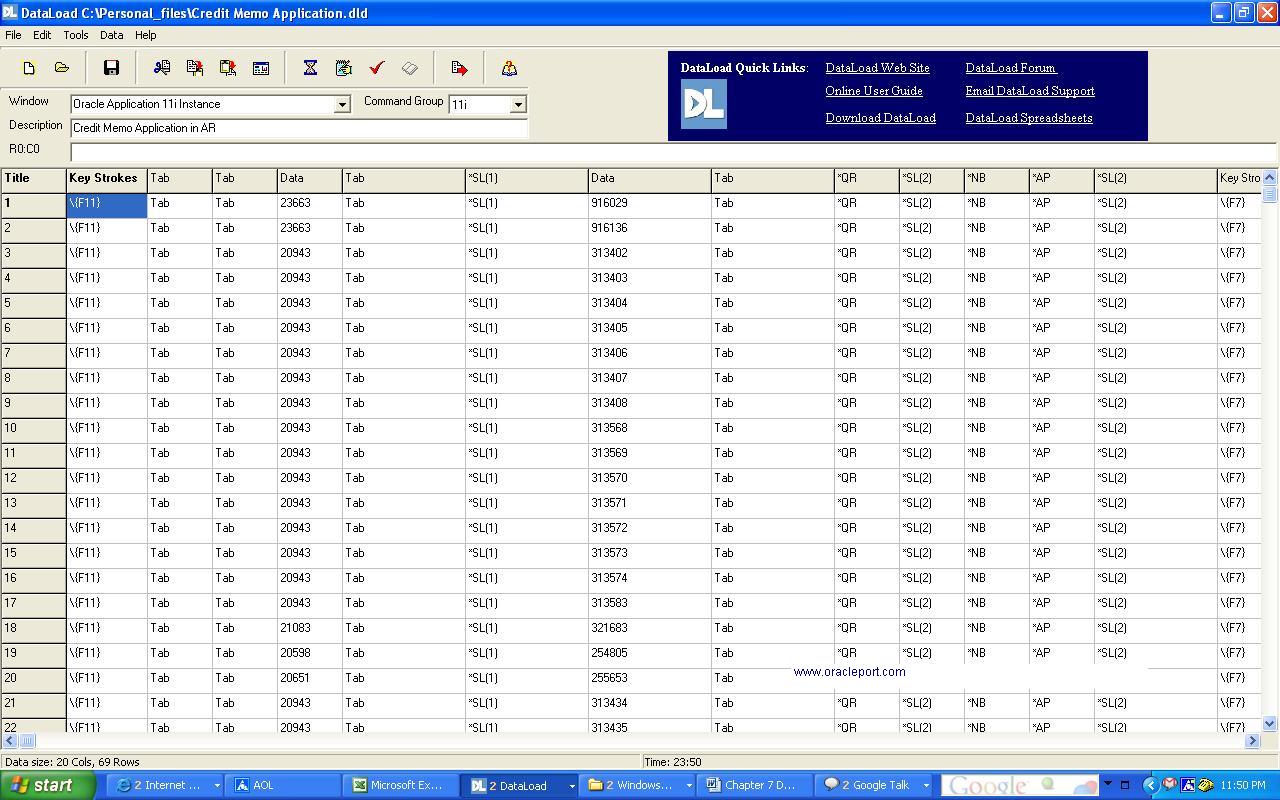Open help via the question book icon
The image size is (1280, 800).
click(x=509, y=67)
